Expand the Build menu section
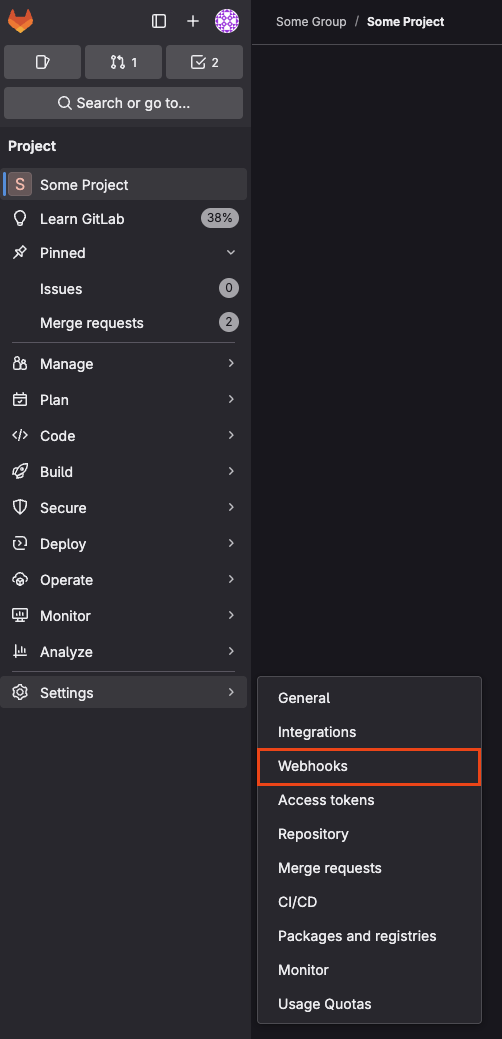The width and height of the screenshot is (502, 1039). (125, 472)
